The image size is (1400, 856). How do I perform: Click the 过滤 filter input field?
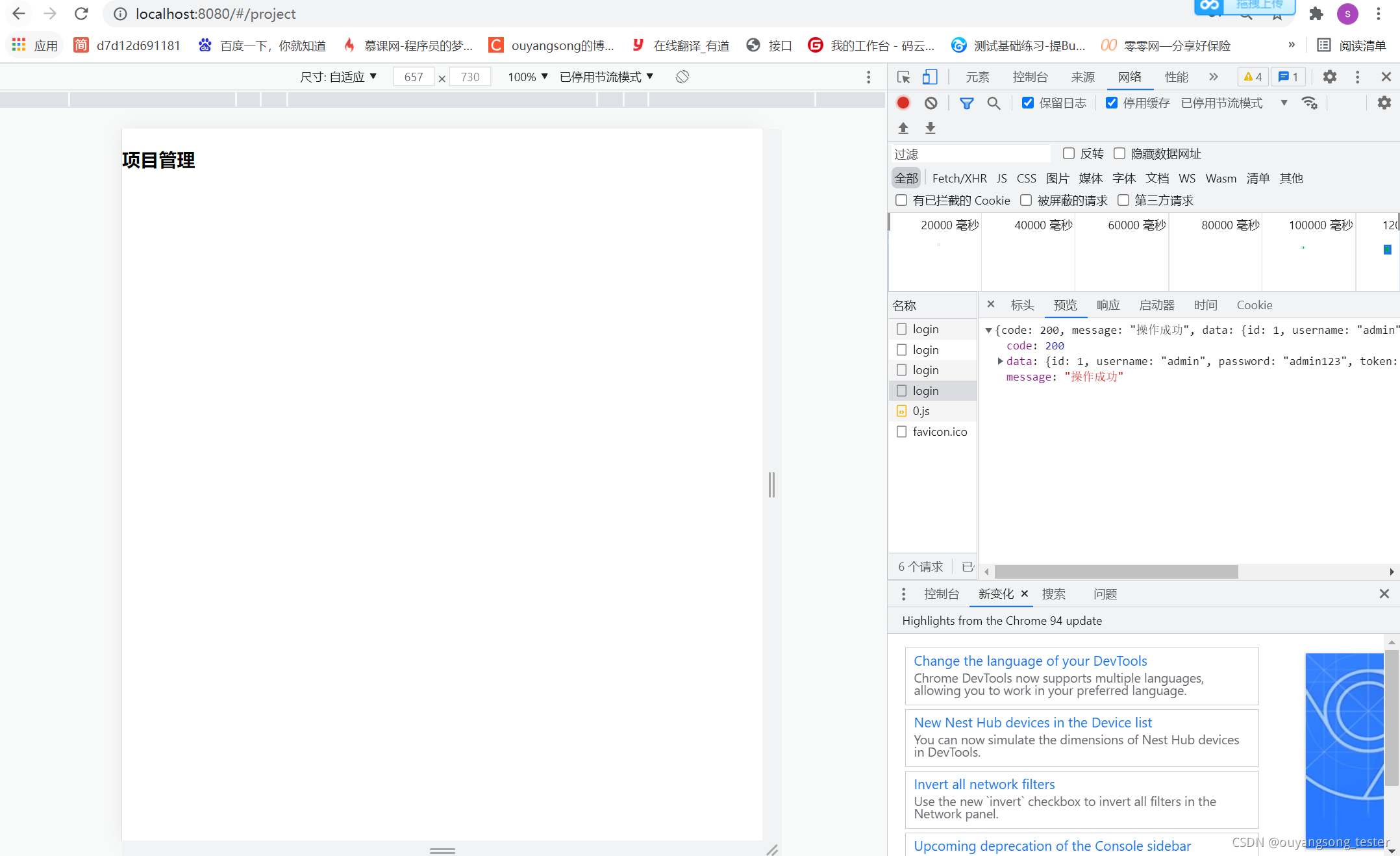(971, 154)
